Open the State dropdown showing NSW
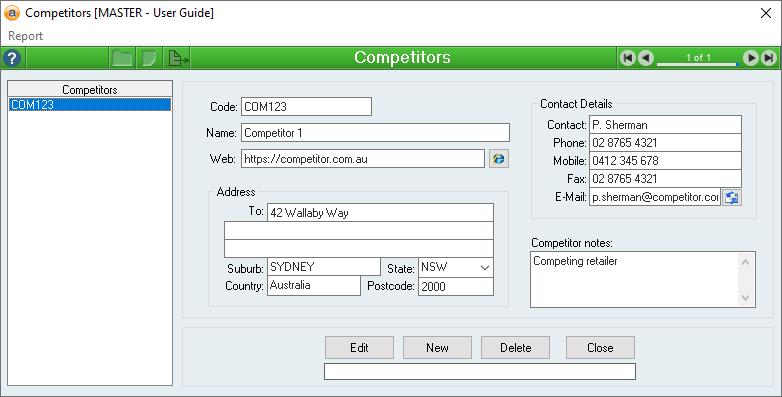 point(484,267)
